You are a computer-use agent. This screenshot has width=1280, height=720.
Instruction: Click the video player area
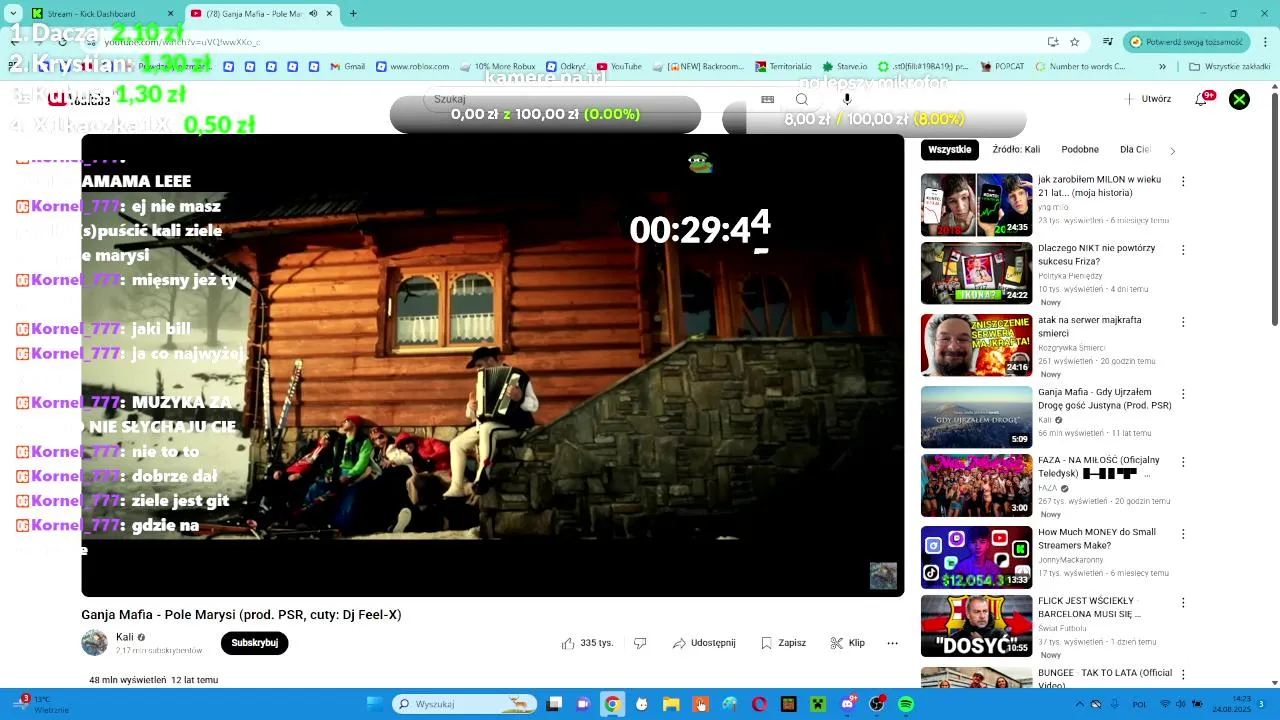[x=492, y=365]
